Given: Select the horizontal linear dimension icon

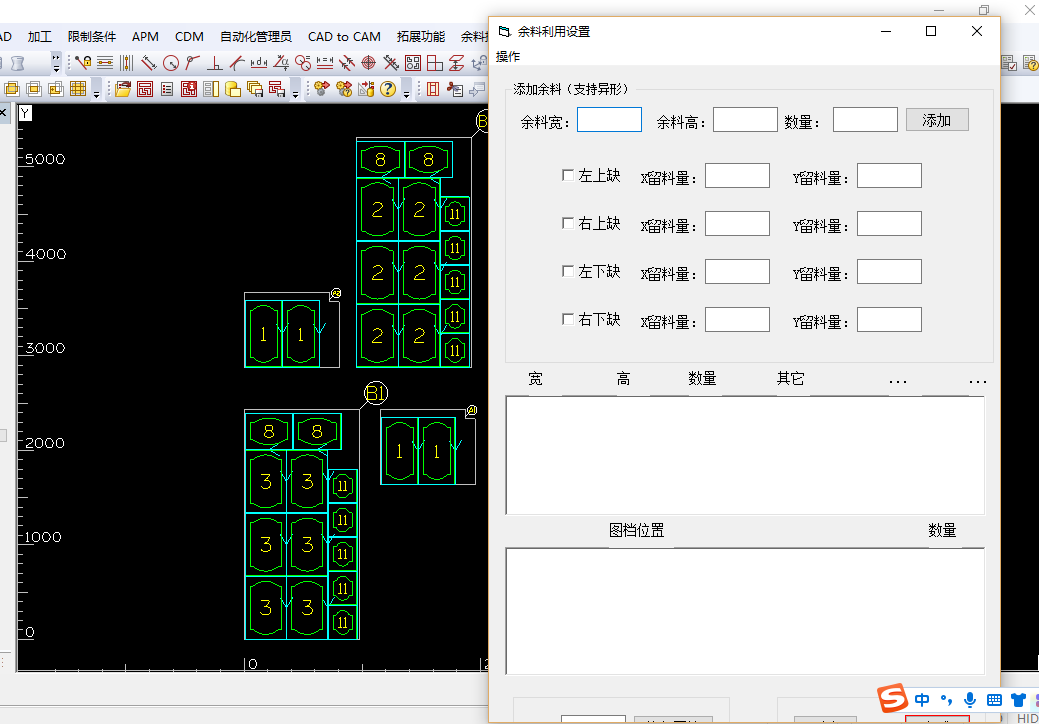Looking at the screenshot, I should 258,65.
